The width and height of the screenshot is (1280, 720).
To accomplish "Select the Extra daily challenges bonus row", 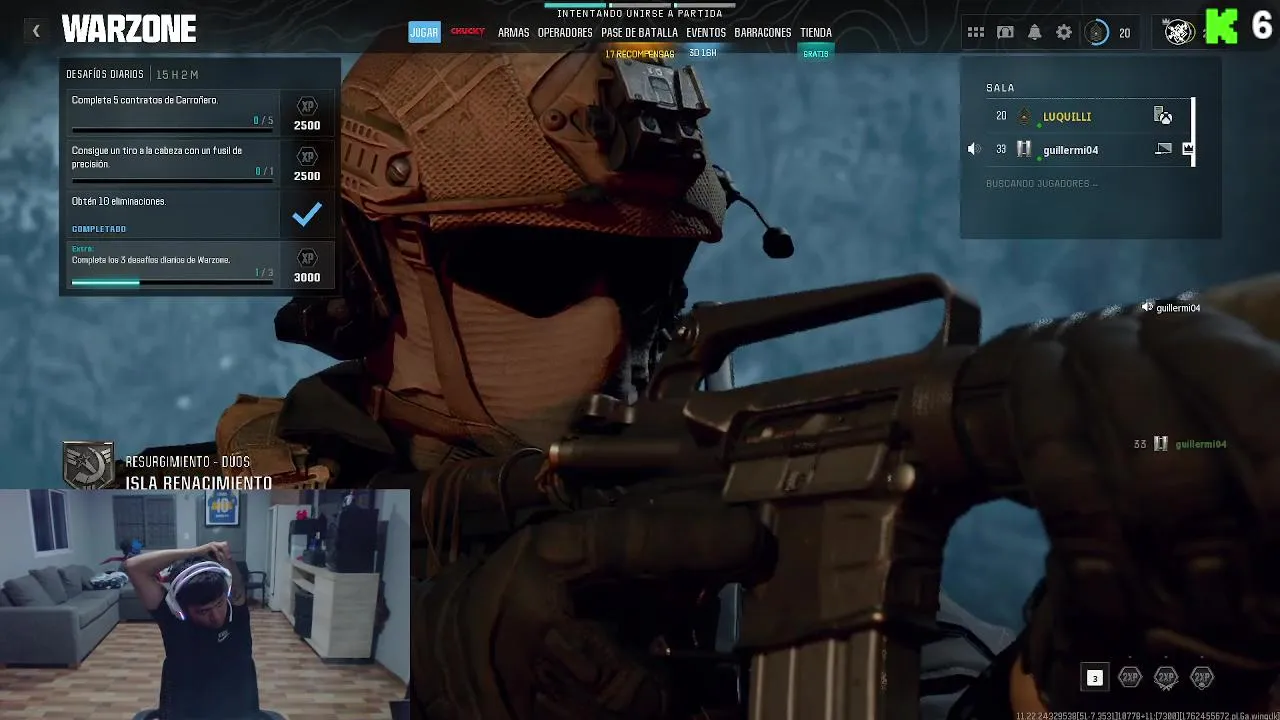I will [200, 264].
